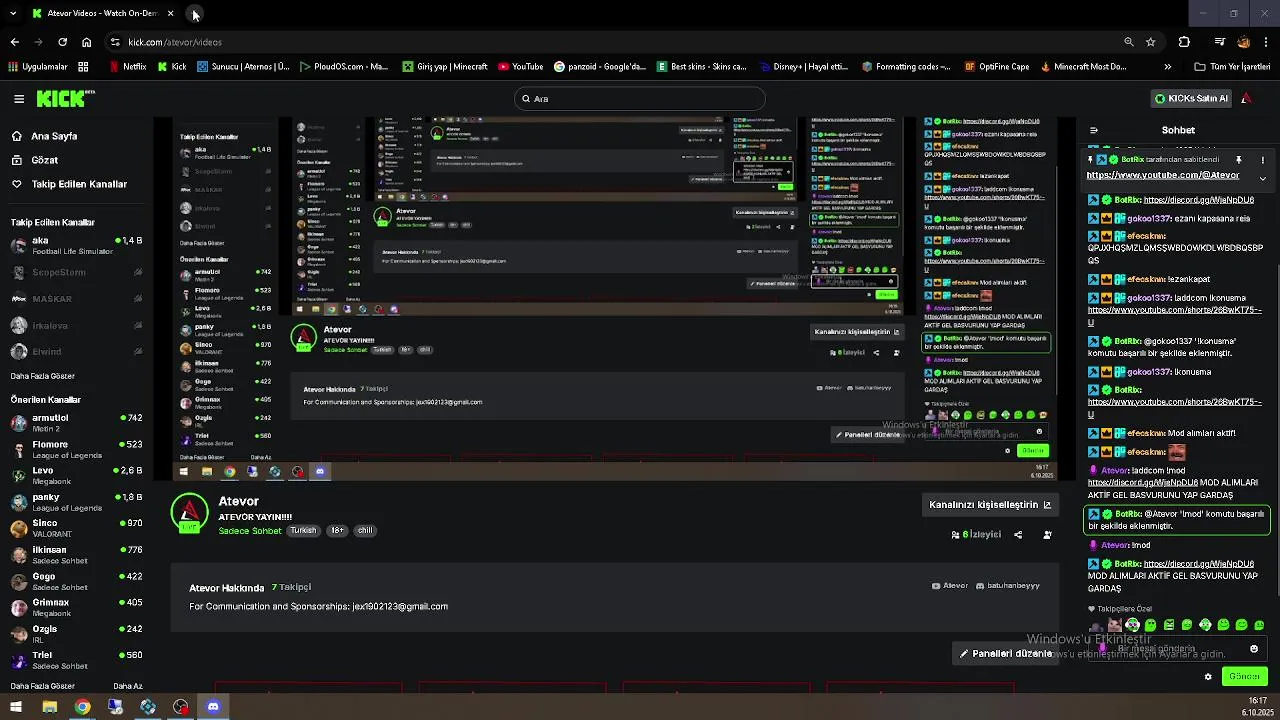Collapse the chat panel with arrow icon

1094,130
